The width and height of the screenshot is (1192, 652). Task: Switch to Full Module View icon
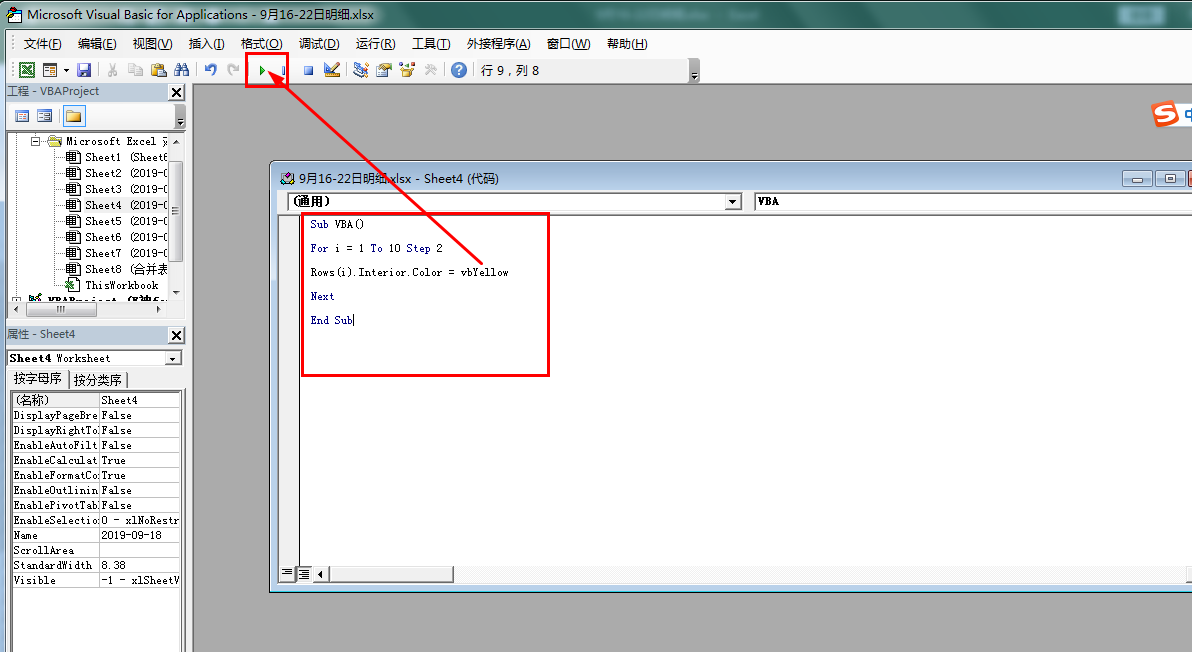303,574
